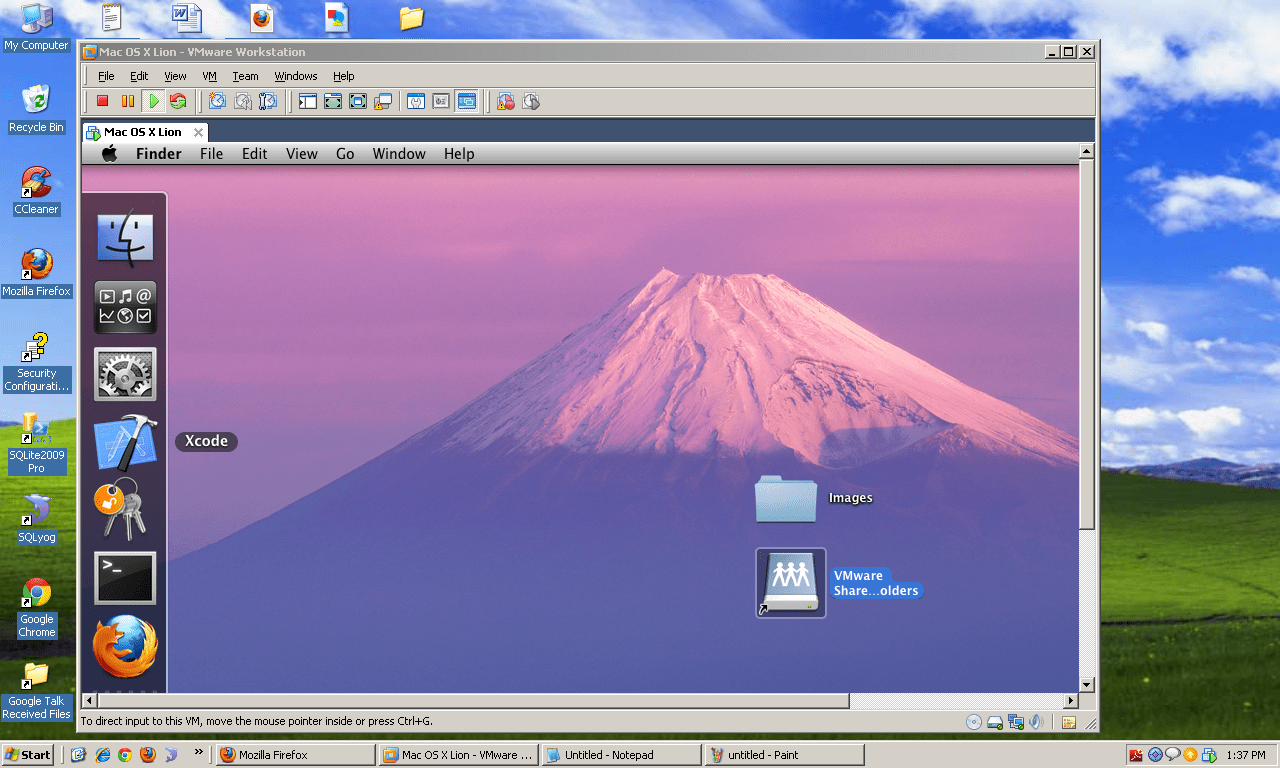
Task: Click the Unity mode icon with warning
Action: pos(383,101)
